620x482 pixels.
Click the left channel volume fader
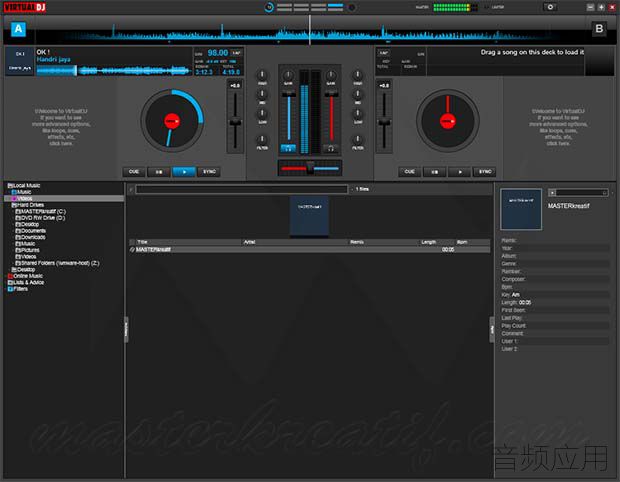289,94
